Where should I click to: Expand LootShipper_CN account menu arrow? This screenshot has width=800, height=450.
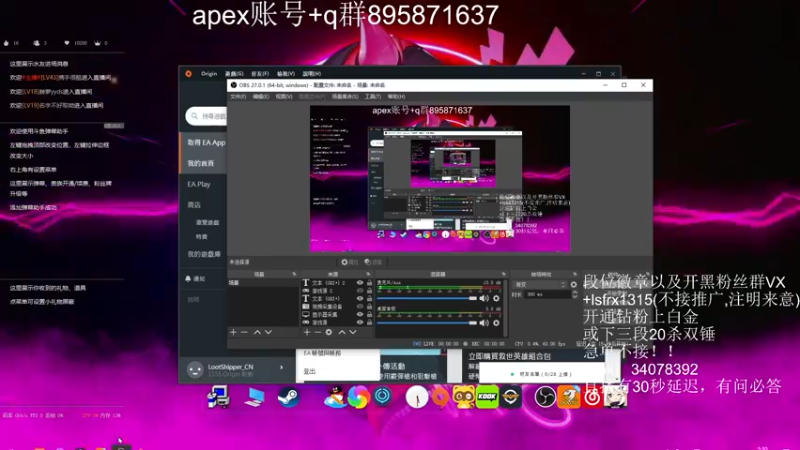pyautogui.click(x=282, y=367)
